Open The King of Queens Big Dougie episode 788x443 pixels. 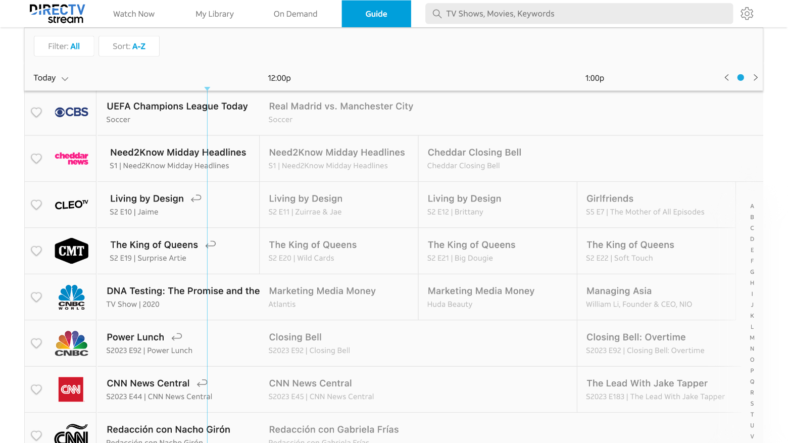click(x=498, y=251)
